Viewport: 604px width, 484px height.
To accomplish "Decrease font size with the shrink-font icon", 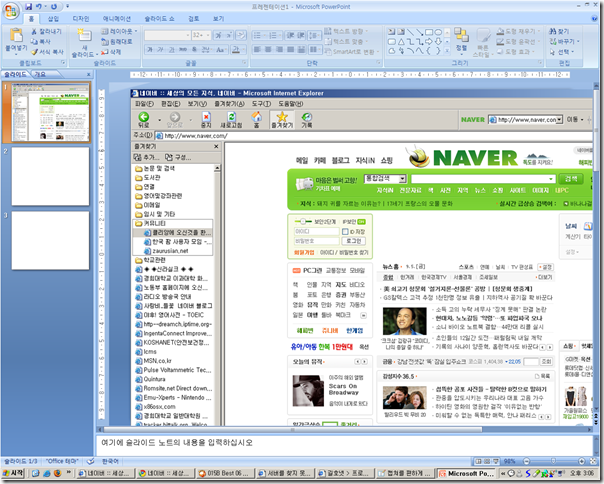I will pyautogui.click(x=229, y=35).
